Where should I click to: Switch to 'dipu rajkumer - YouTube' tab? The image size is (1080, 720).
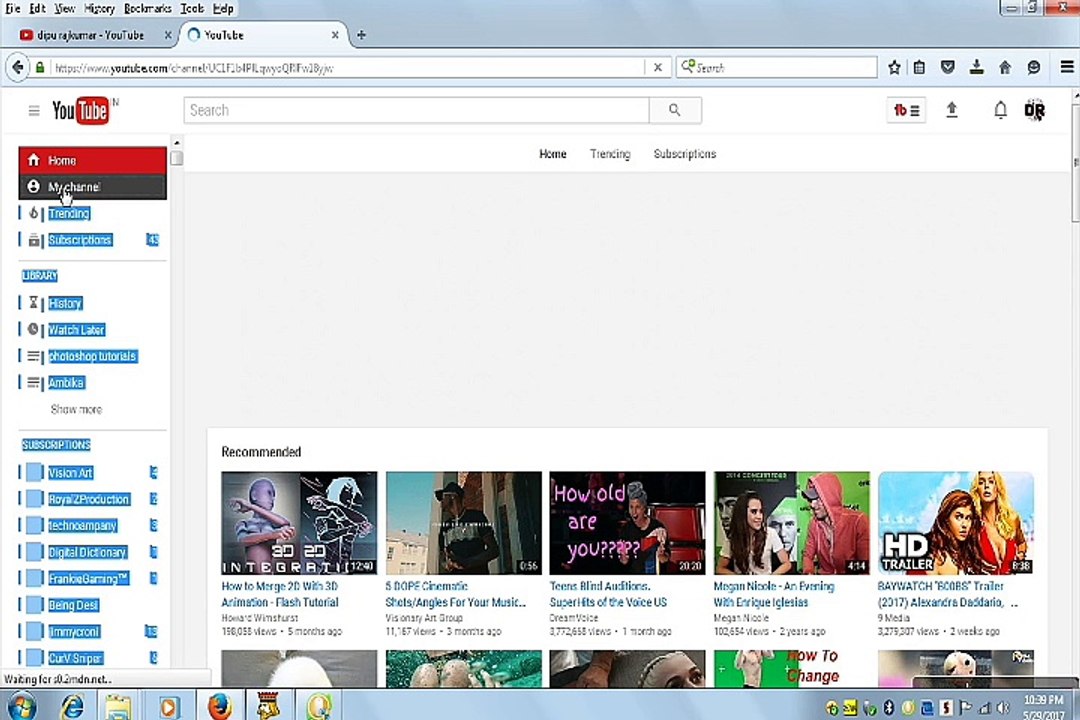pyautogui.click(x=90, y=35)
